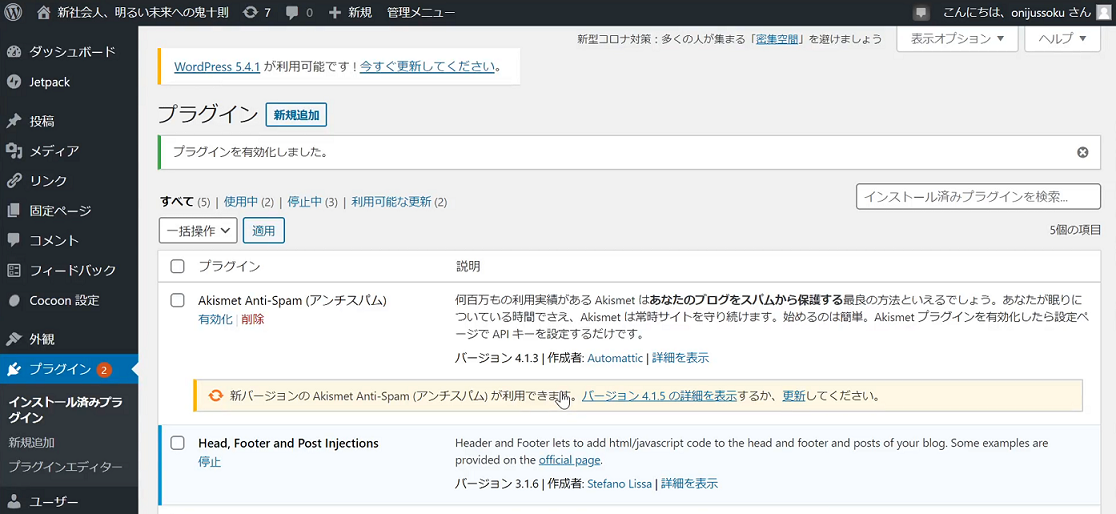Click 今すぐ更新してください link
The height and width of the screenshot is (514, 1116).
(427, 67)
